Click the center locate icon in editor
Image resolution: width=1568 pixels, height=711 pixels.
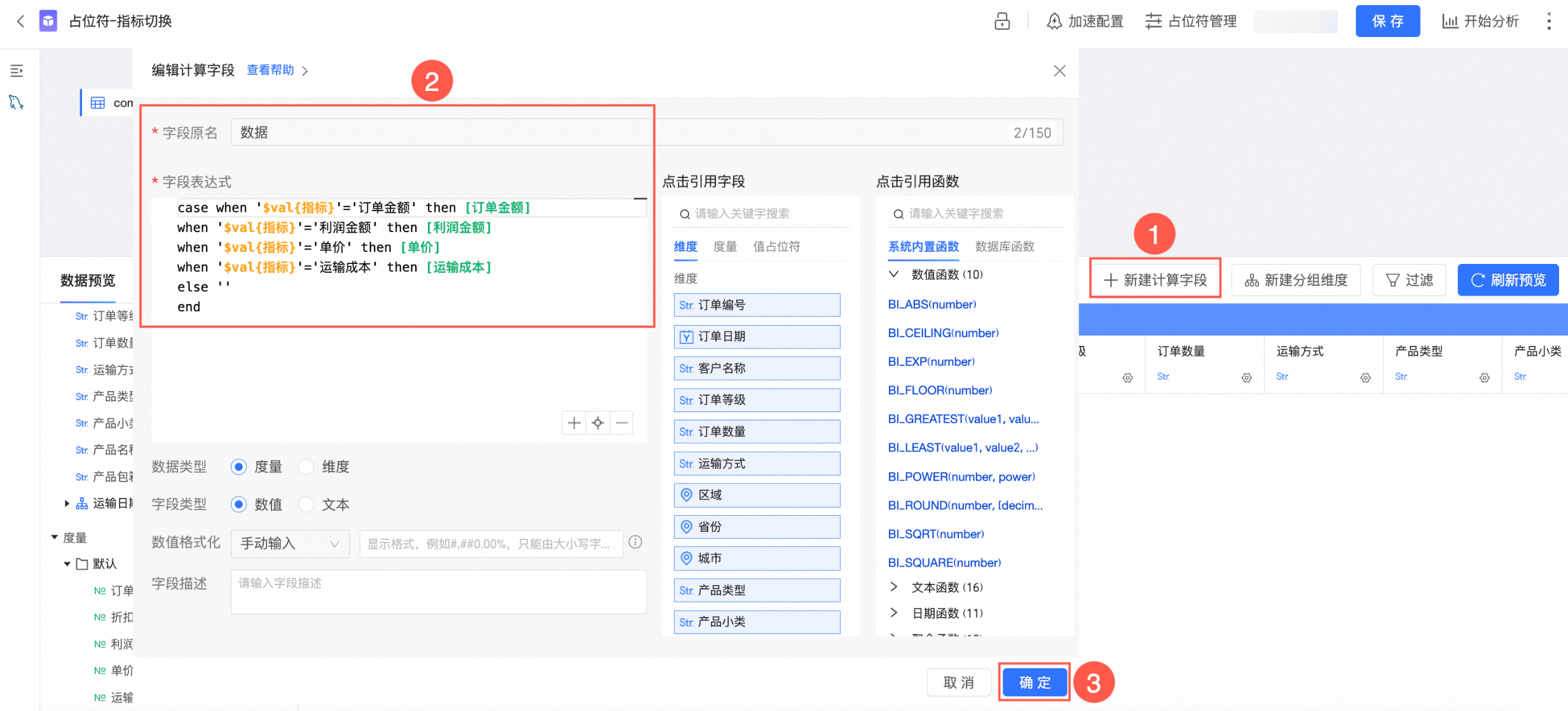coord(598,423)
